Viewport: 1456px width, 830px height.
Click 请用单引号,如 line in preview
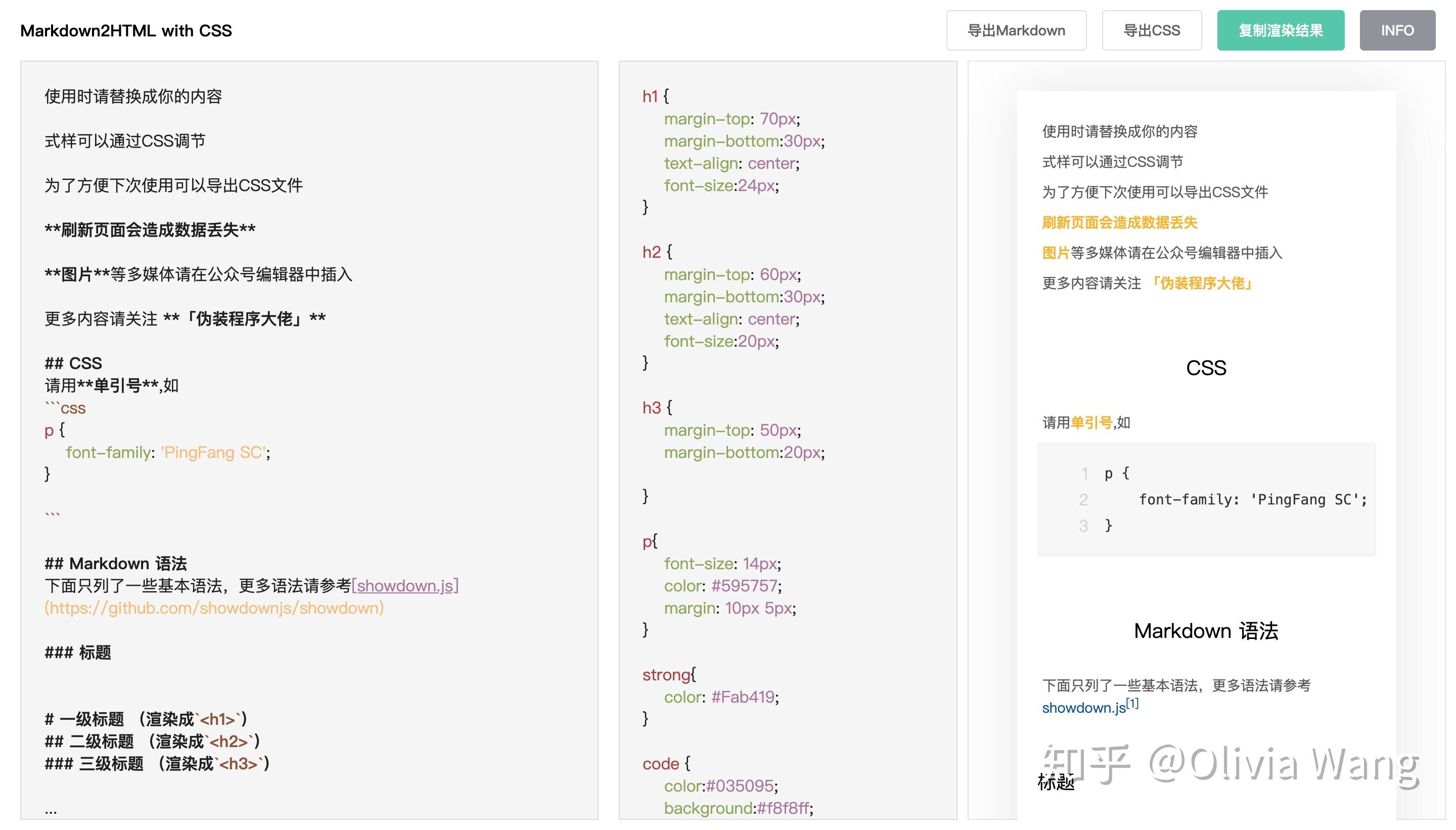(1086, 423)
